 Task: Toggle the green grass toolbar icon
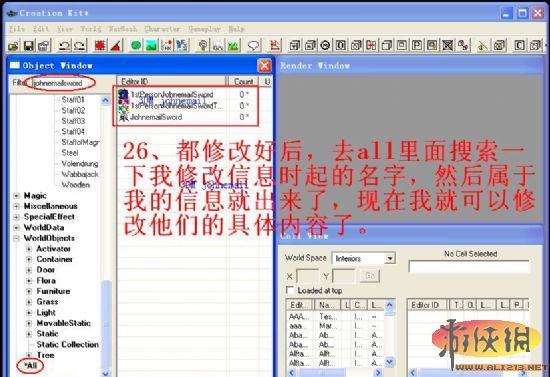233,46
